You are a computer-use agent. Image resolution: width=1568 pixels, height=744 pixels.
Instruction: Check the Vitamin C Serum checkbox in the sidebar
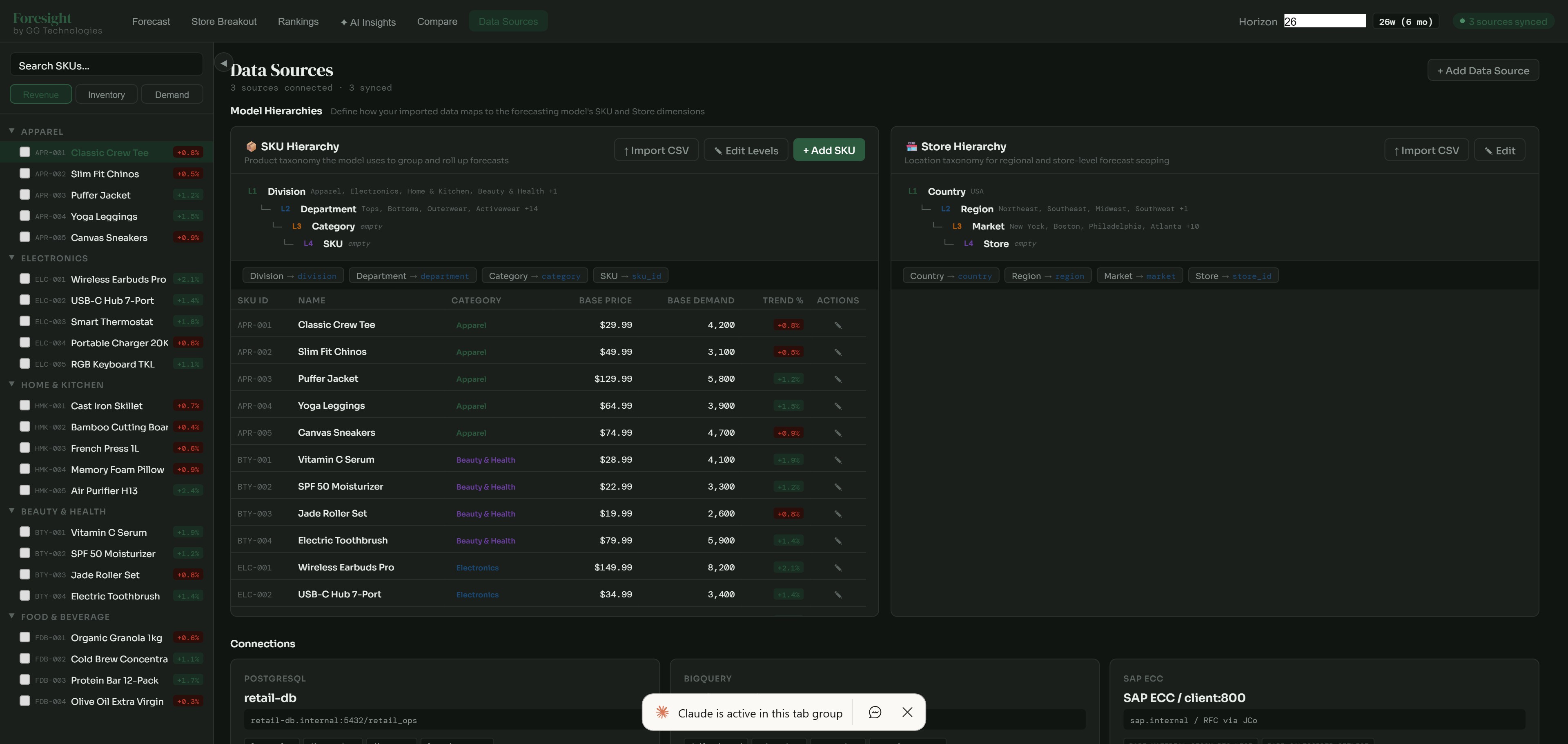(25, 532)
